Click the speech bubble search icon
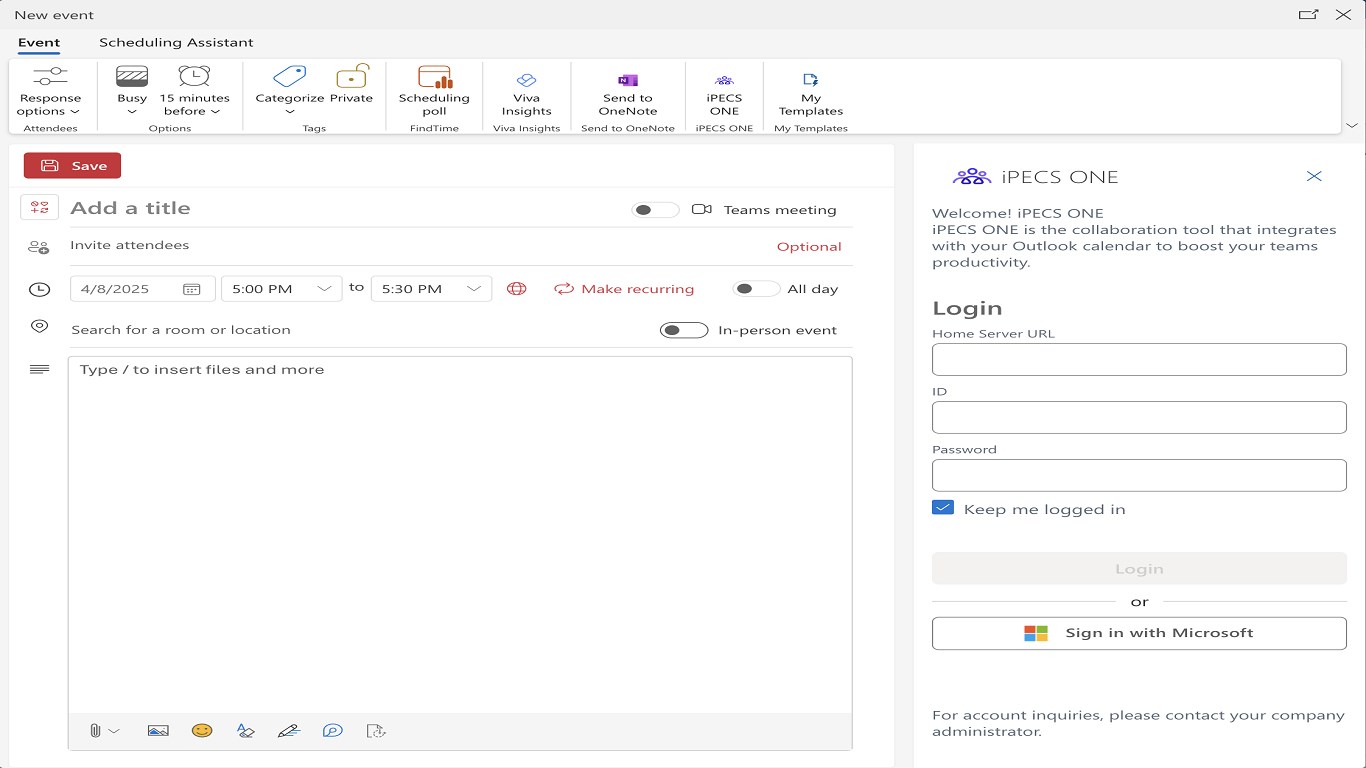 pos(333,731)
